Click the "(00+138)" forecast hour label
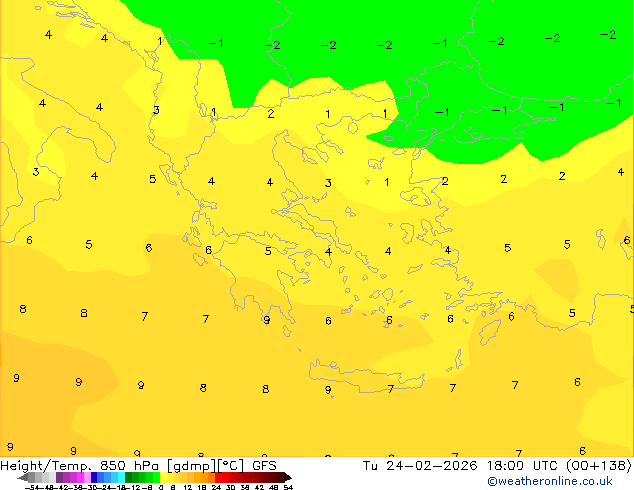The height and width of the screenshot is (490, 634). coord(598,466)
